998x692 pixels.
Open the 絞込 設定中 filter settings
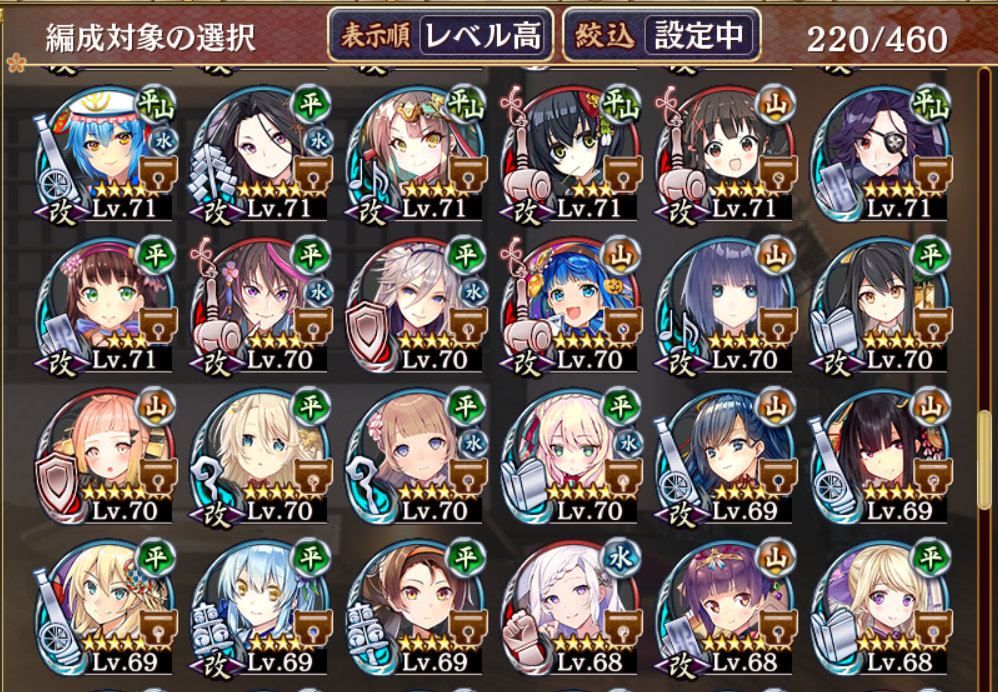(661, 35)
